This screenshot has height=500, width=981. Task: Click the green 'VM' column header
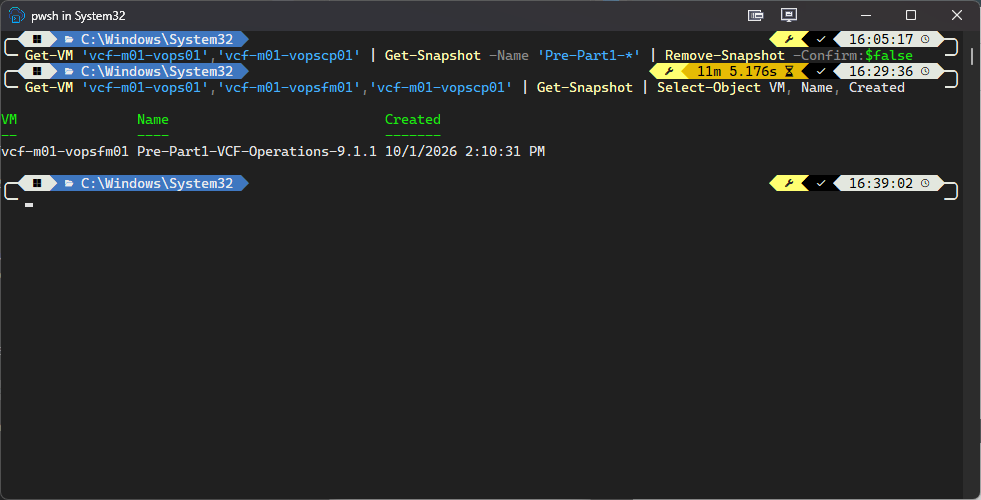click(x=9, y=120)
